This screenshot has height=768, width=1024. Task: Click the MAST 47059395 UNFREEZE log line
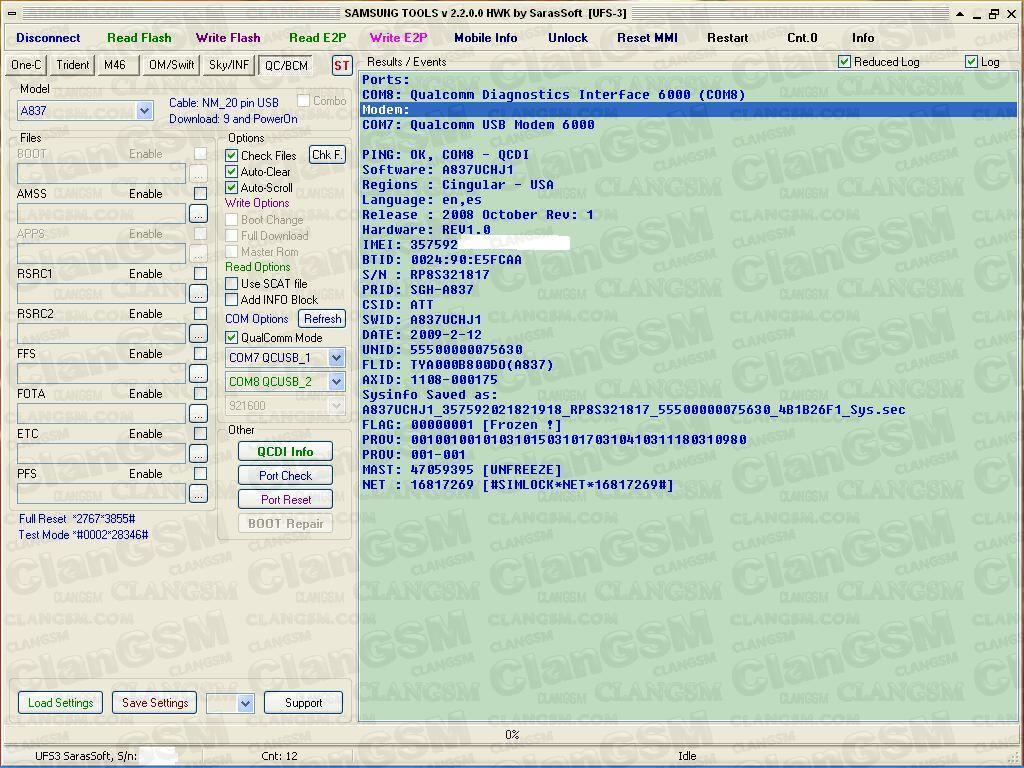462,470
